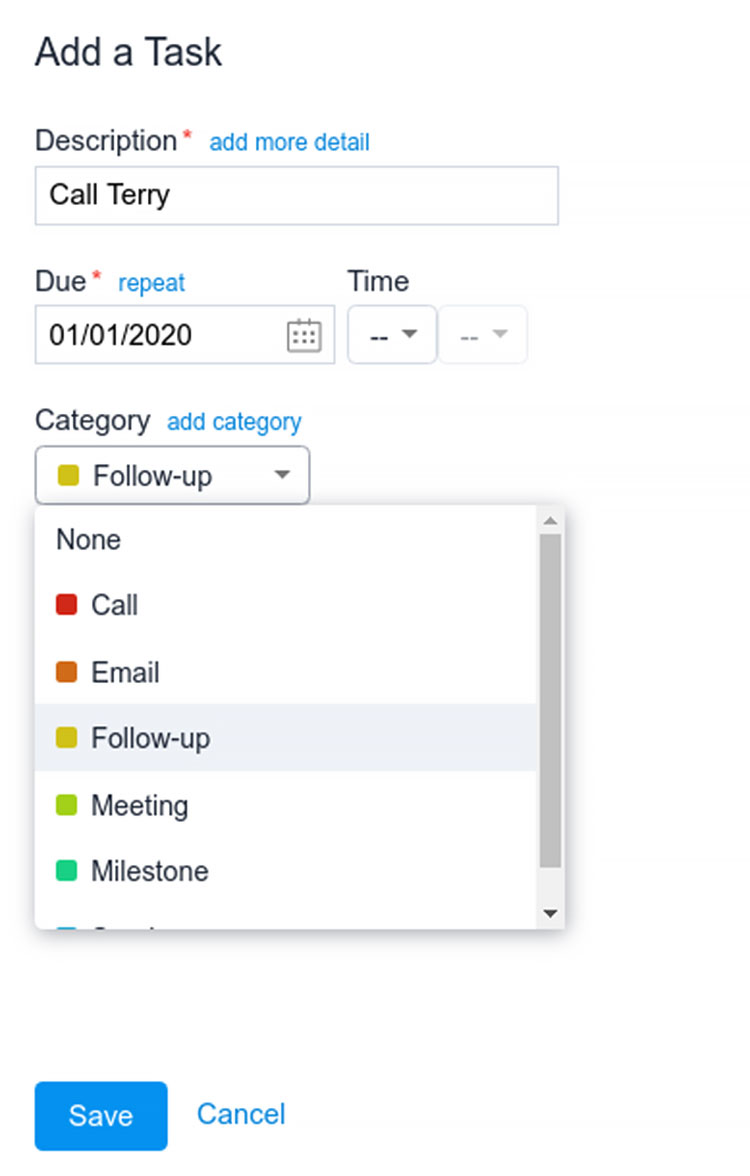The image size is (750, 1176).
Task: Select None from category list
Action: [x=89, y=540]
